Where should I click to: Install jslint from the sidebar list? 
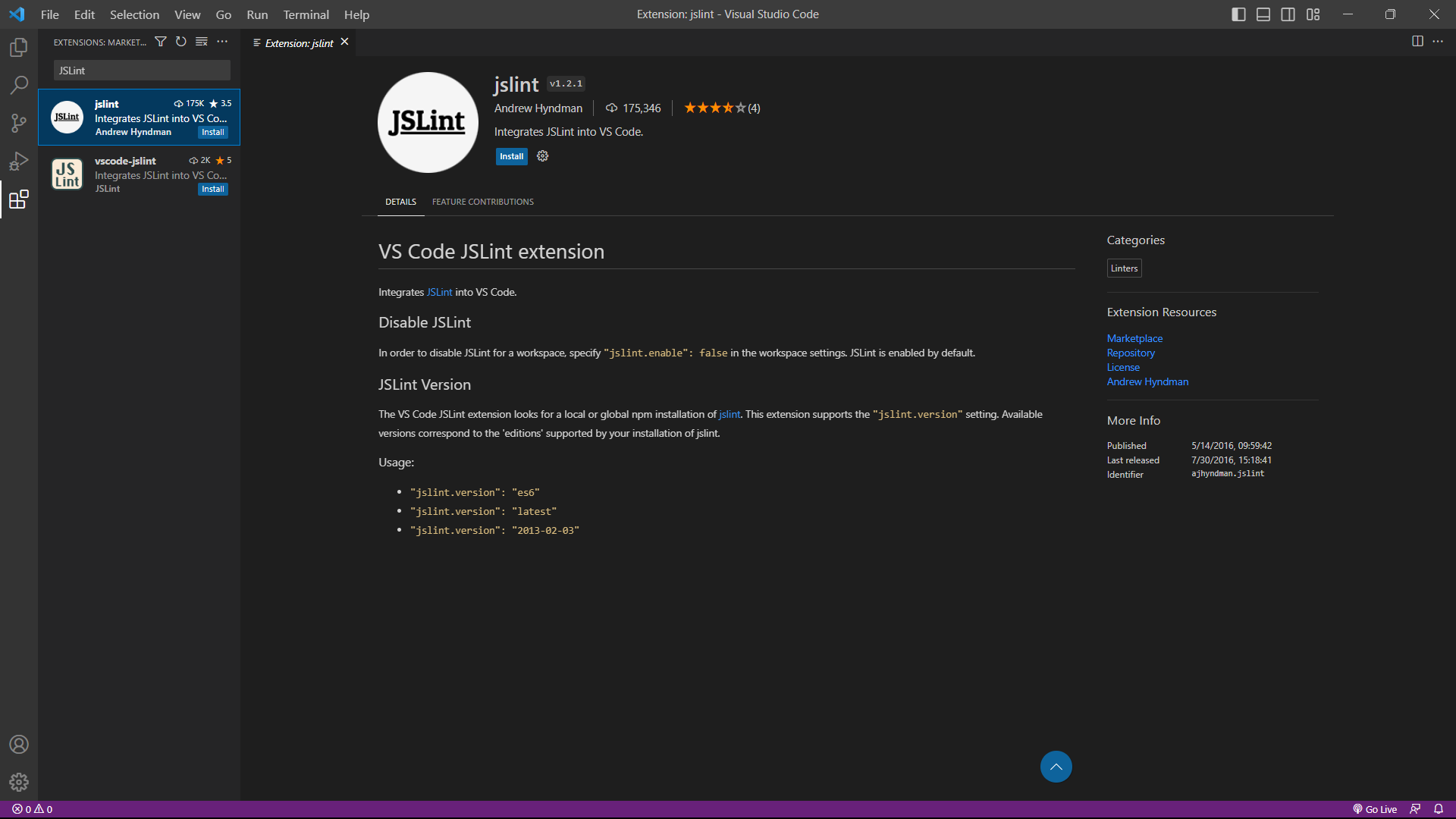[x=213, y=132]
